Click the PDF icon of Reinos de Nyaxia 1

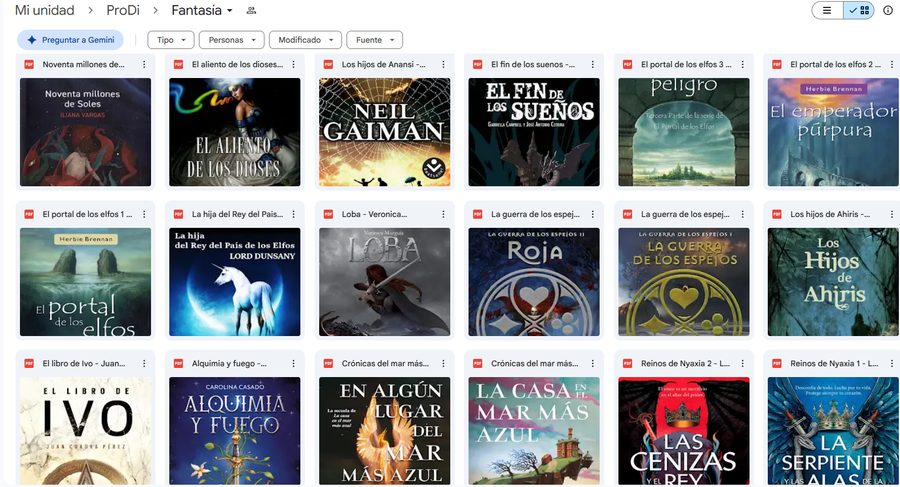click(x=777, y=364)
